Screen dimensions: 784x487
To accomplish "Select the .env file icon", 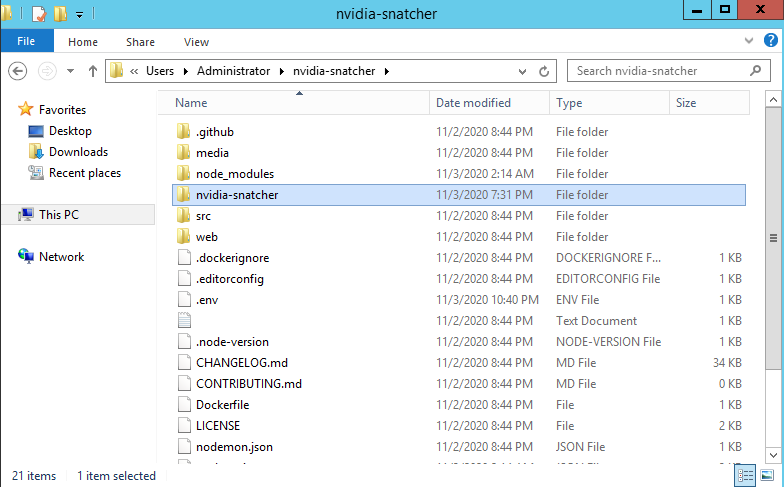I will 184,300.
